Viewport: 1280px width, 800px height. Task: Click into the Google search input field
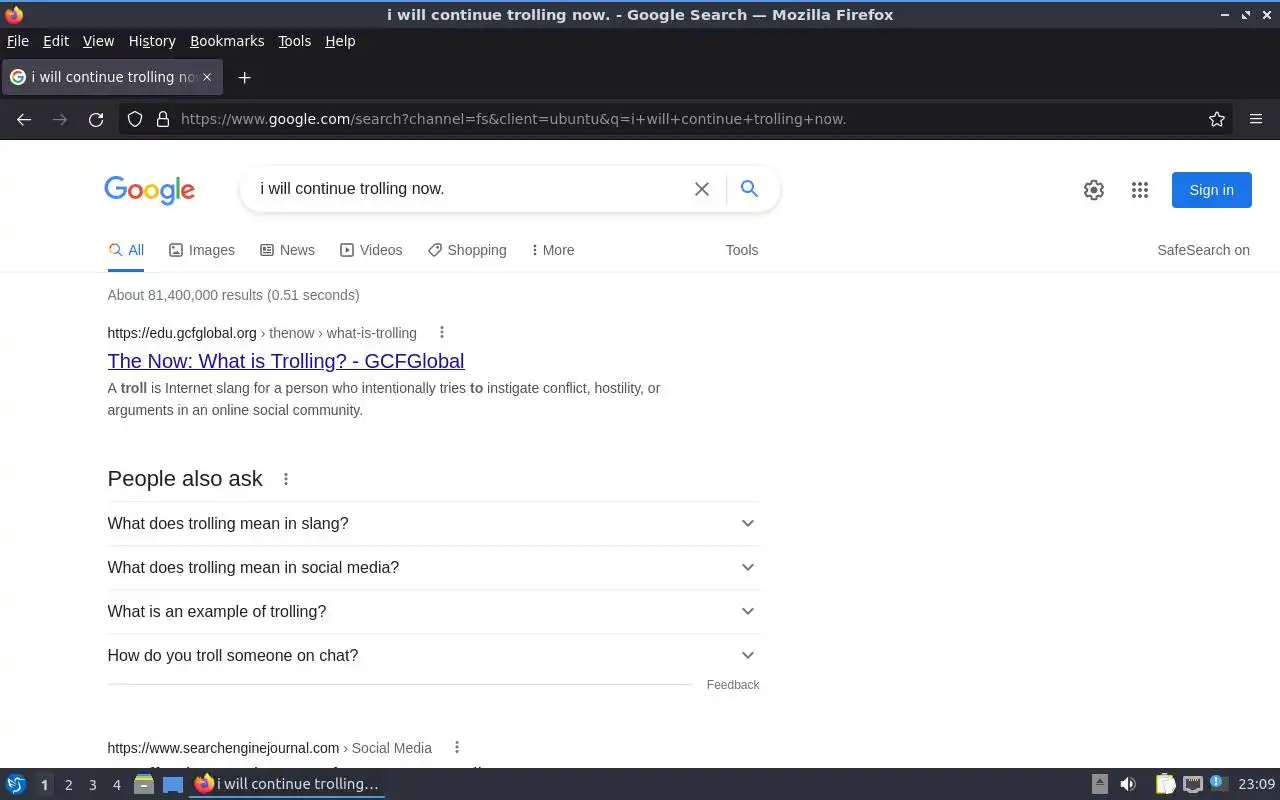point(470,189)
